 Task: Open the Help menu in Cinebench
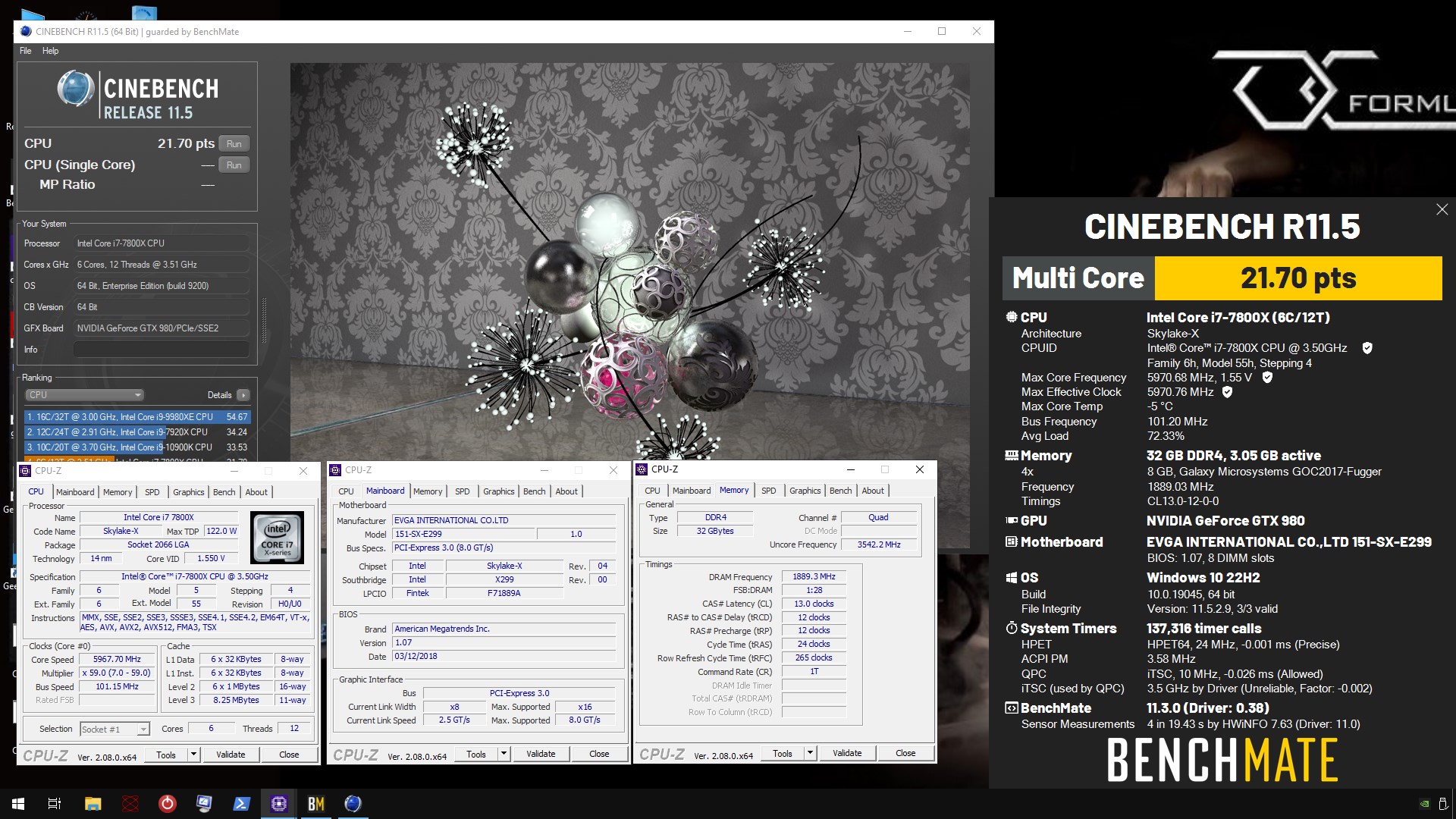(x=50, y=51)
